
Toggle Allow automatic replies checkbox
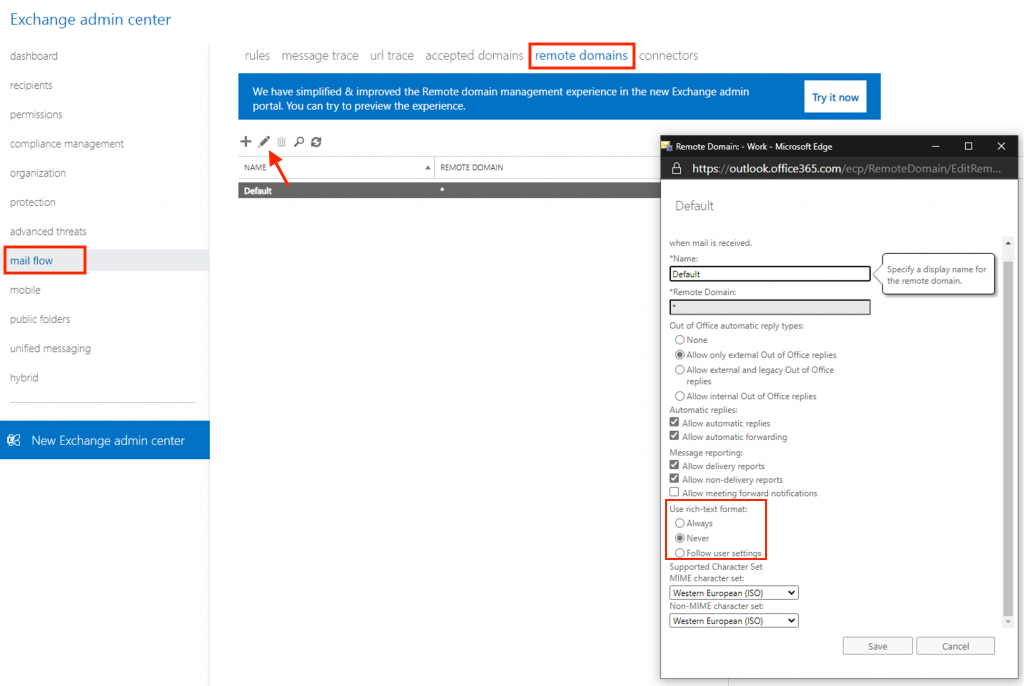pyautogui.click(x=674, y=423)
